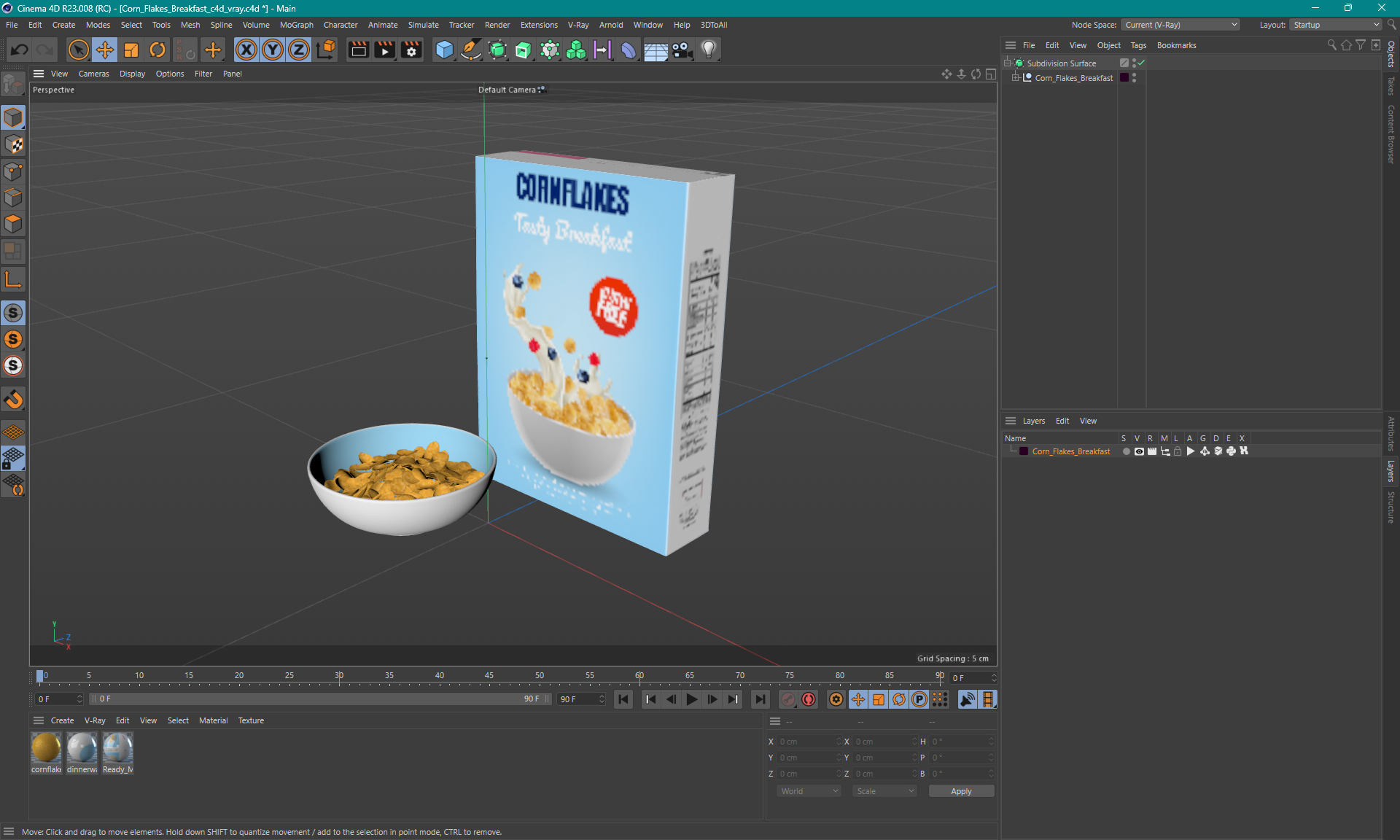1400x840 pixels.
Task: Toggle layer visible-in-editor eye icon
Action: pyautogui.click(x=1139, y=451)
